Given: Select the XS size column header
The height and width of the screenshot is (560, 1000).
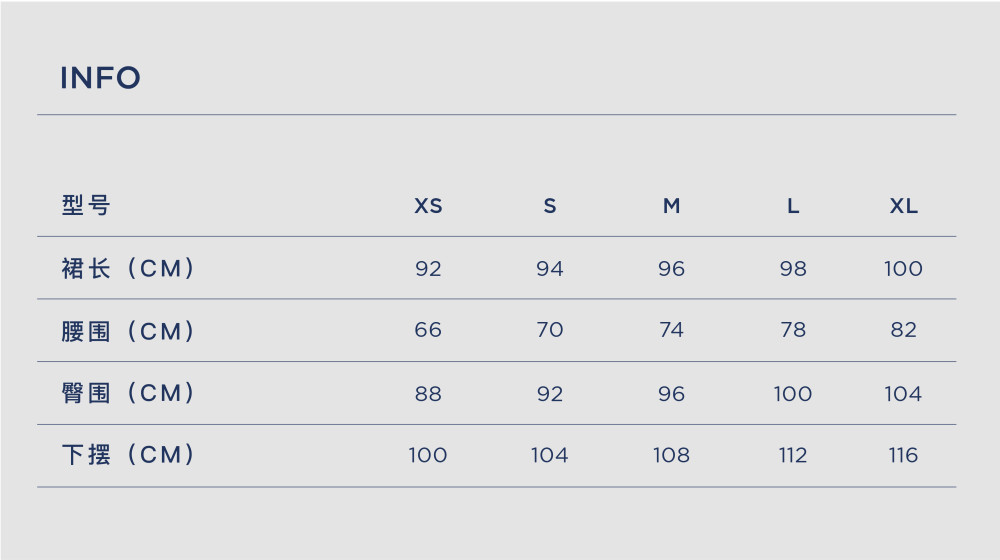Looking at the screenshot, I should (x=428, y=206).
